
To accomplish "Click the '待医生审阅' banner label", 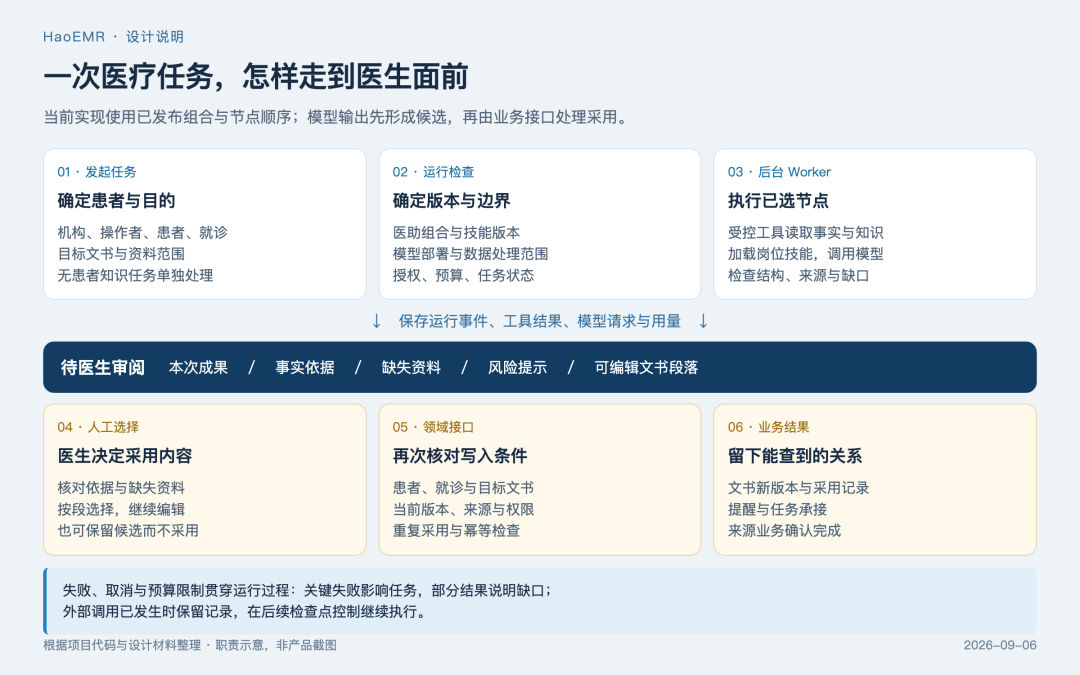I will pyautogui.click(x=103, y=367).
